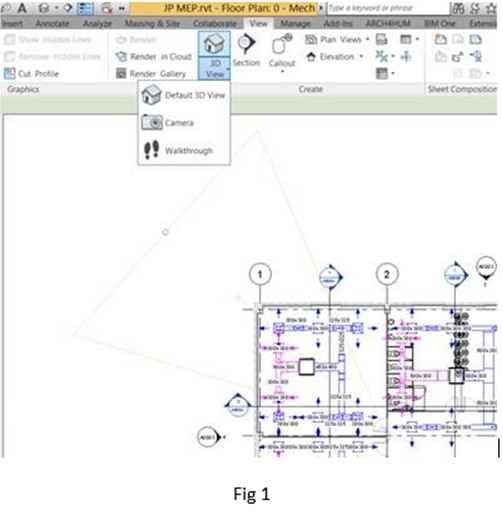Activate the Section tool in Create panel

246,50
